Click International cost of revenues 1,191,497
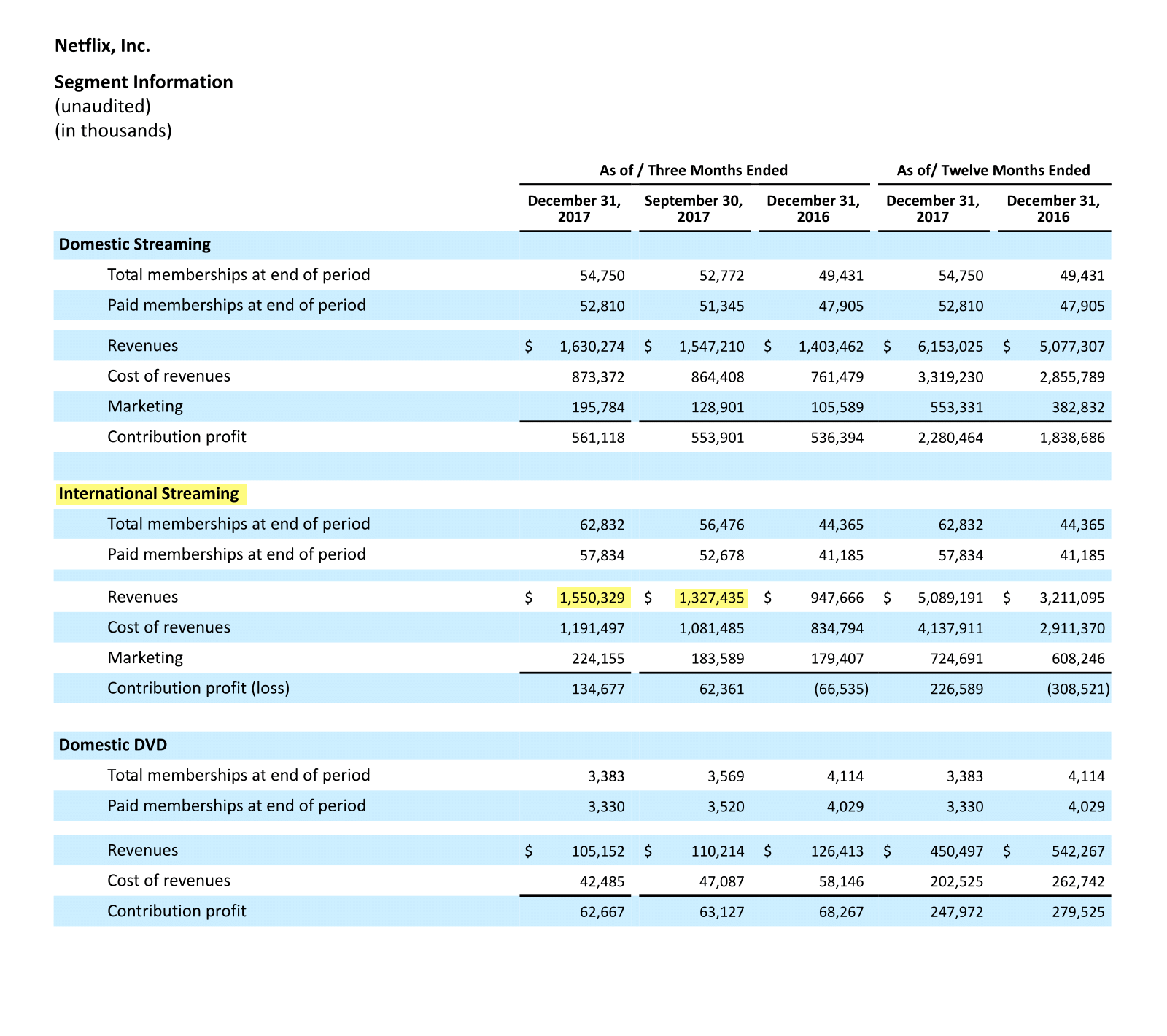 click(x=592, y=628)
